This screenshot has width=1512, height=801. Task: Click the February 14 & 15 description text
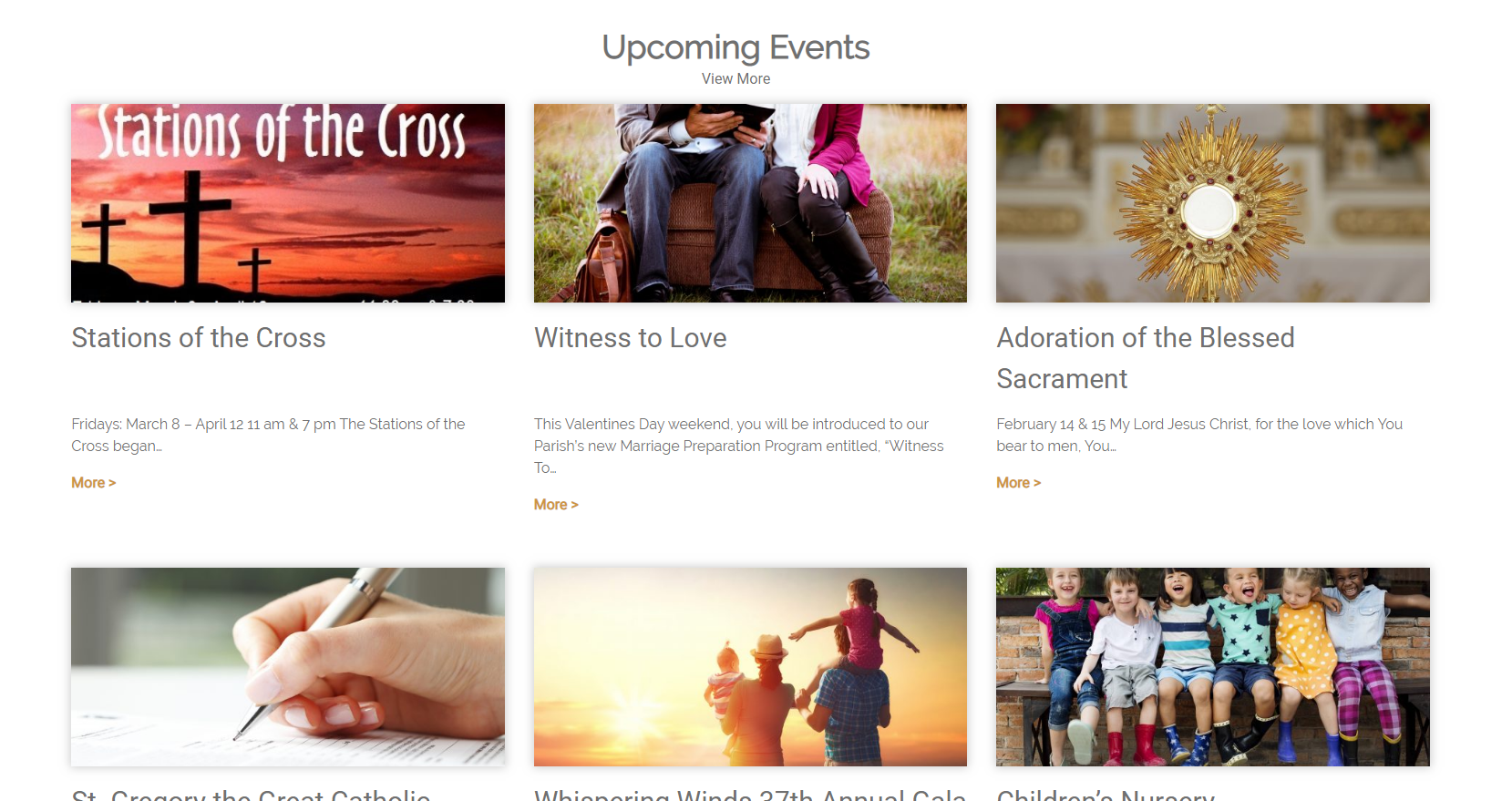pyautogui.click(x=1199, y=436)
